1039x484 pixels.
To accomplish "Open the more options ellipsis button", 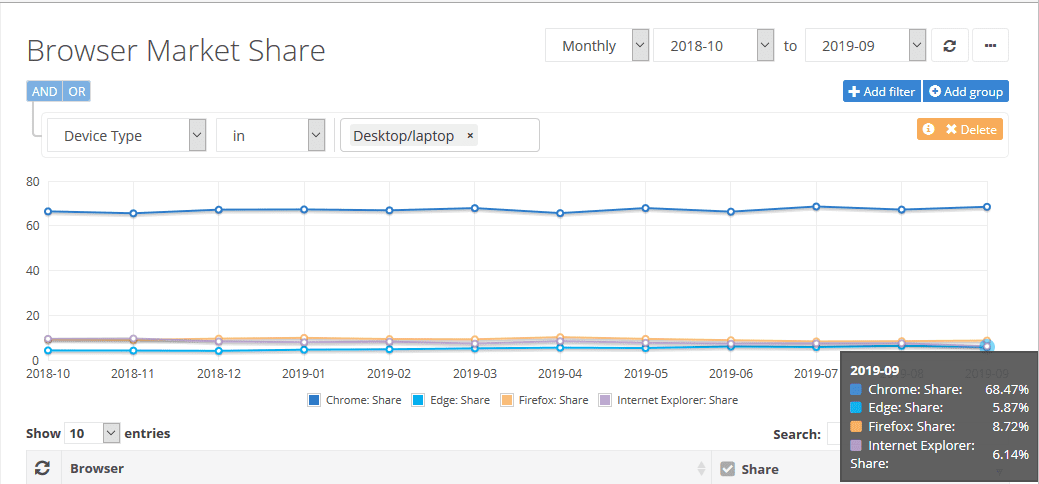I will (x=990, y=46).
